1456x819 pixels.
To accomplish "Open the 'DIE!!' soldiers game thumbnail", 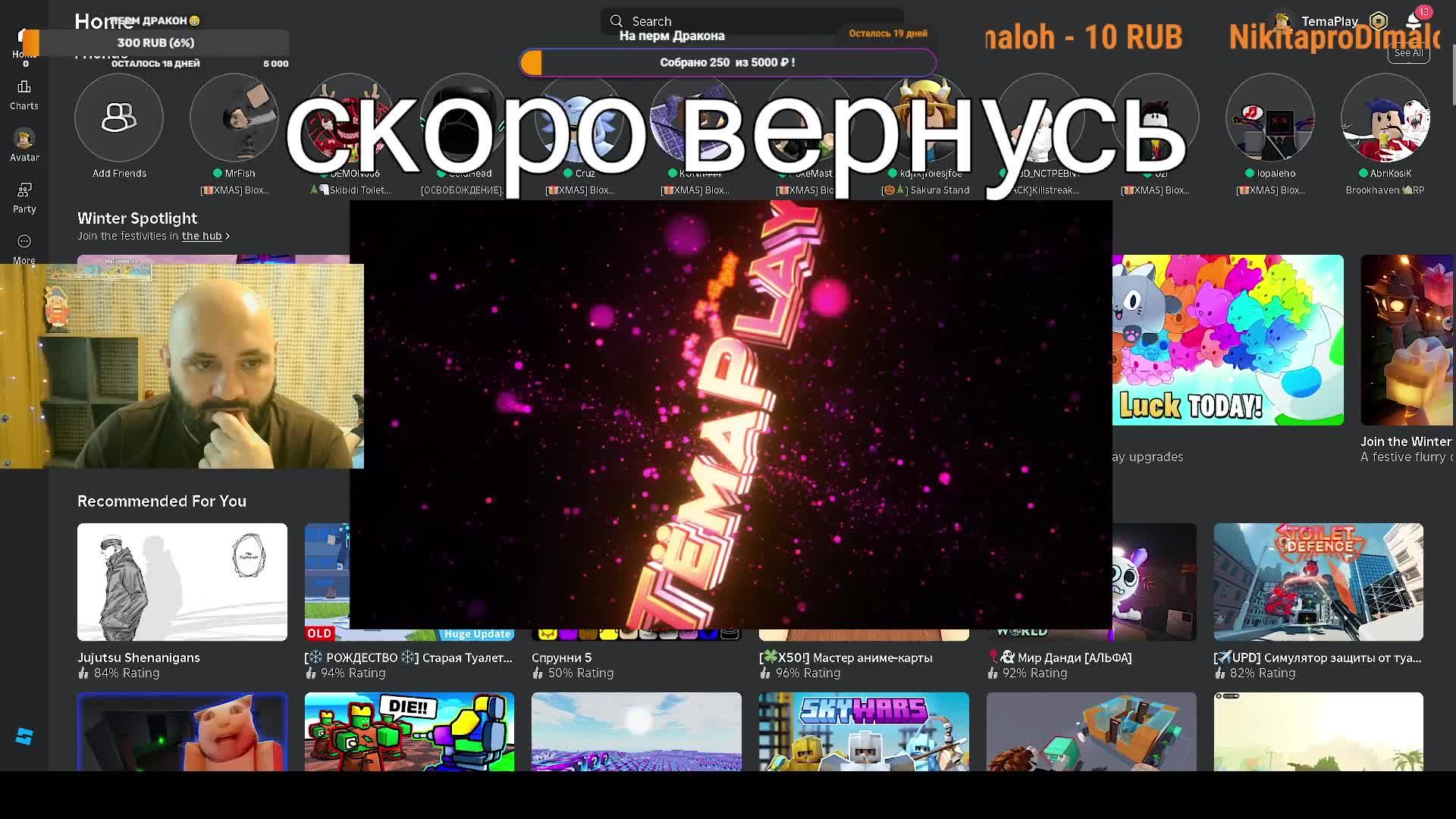I will click(x=409, y=732).
